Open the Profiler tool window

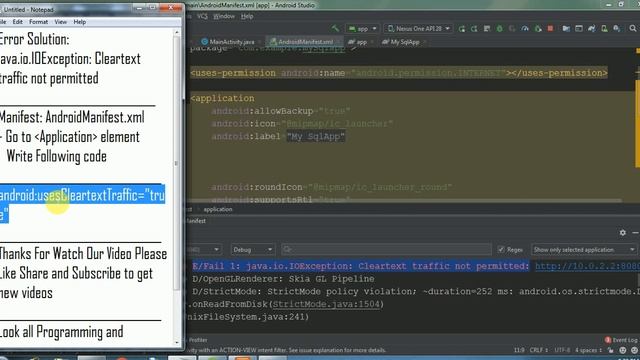(198, 340)
